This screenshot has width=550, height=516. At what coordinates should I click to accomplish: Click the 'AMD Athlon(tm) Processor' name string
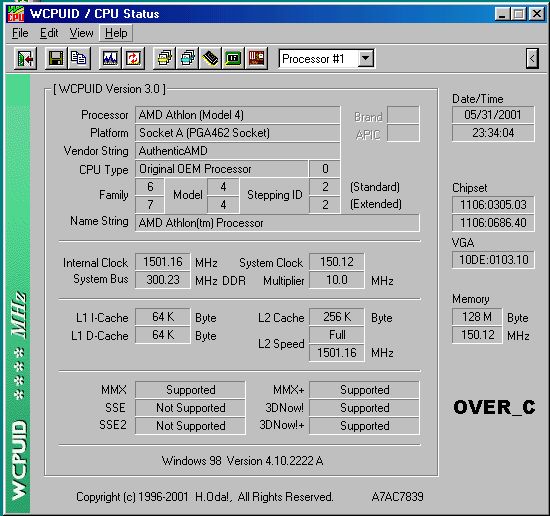tap(277, 223)
